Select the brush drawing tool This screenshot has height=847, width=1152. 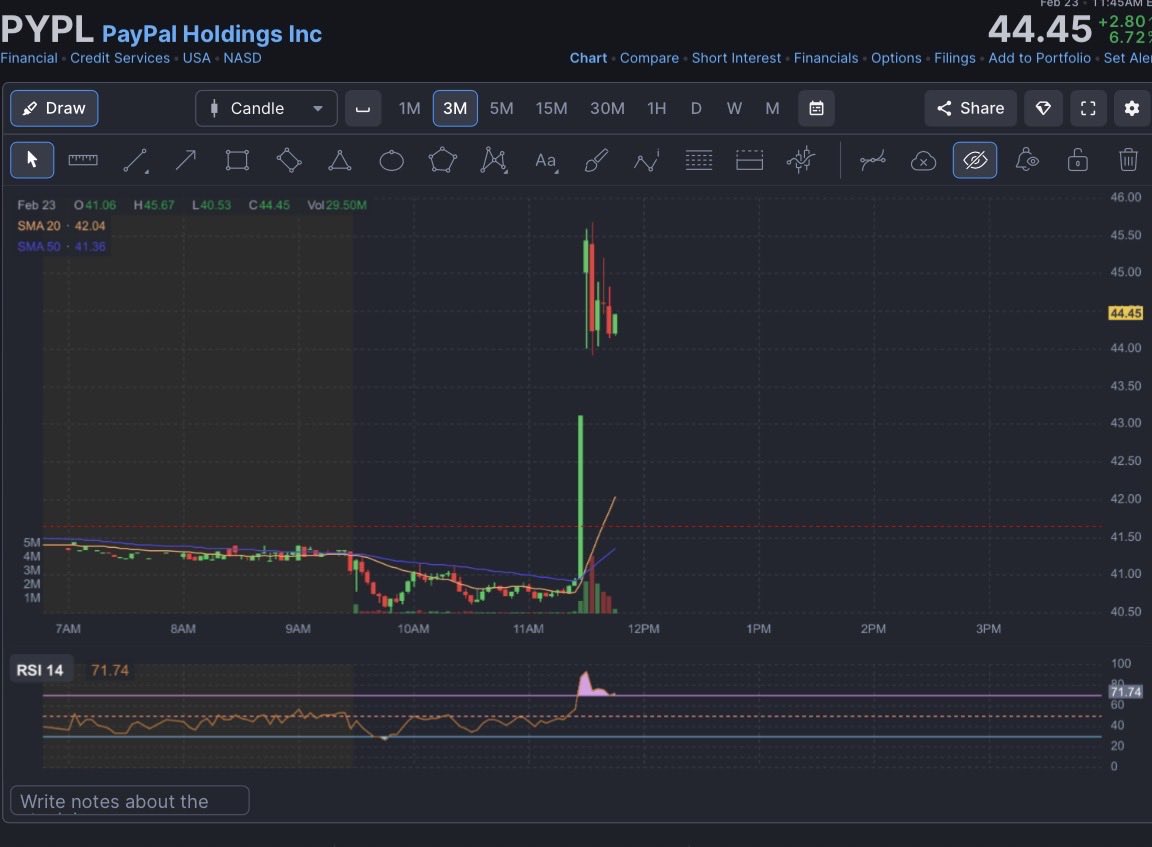(x=596, y=160)
